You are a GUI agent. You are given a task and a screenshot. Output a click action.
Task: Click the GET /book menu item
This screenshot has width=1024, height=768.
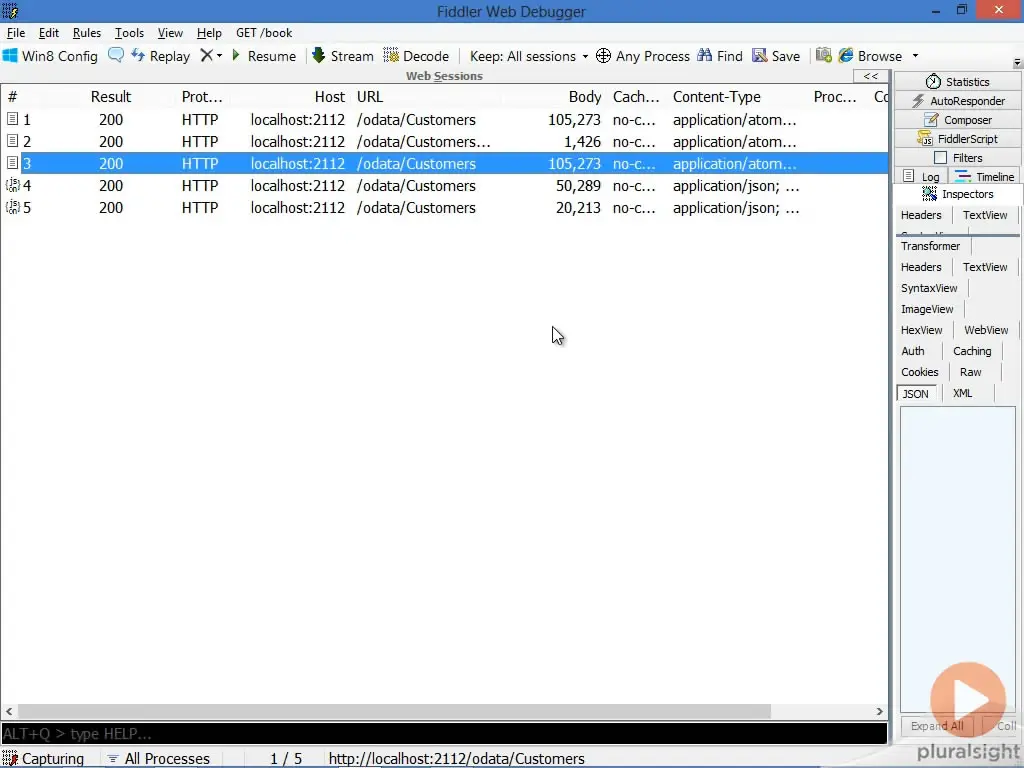point(264,33)
